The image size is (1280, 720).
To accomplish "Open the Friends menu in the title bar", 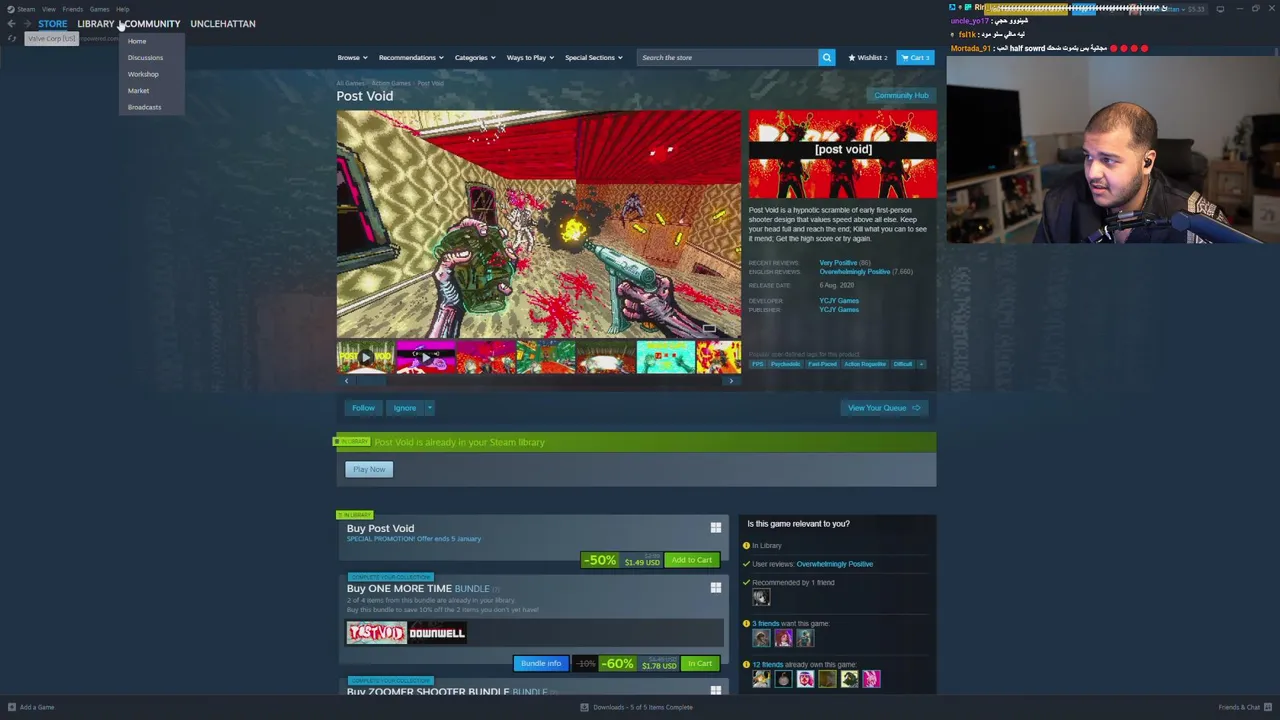I will (73, 9).
